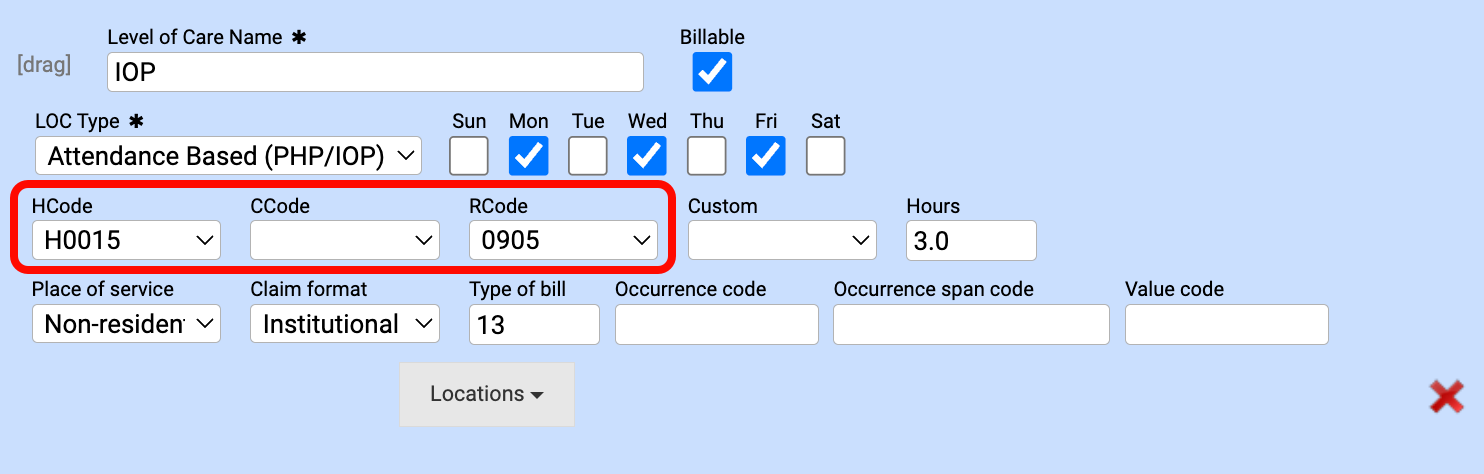Click the [drag] handle
Screen dimensions: 1484x474
point(44,66)
